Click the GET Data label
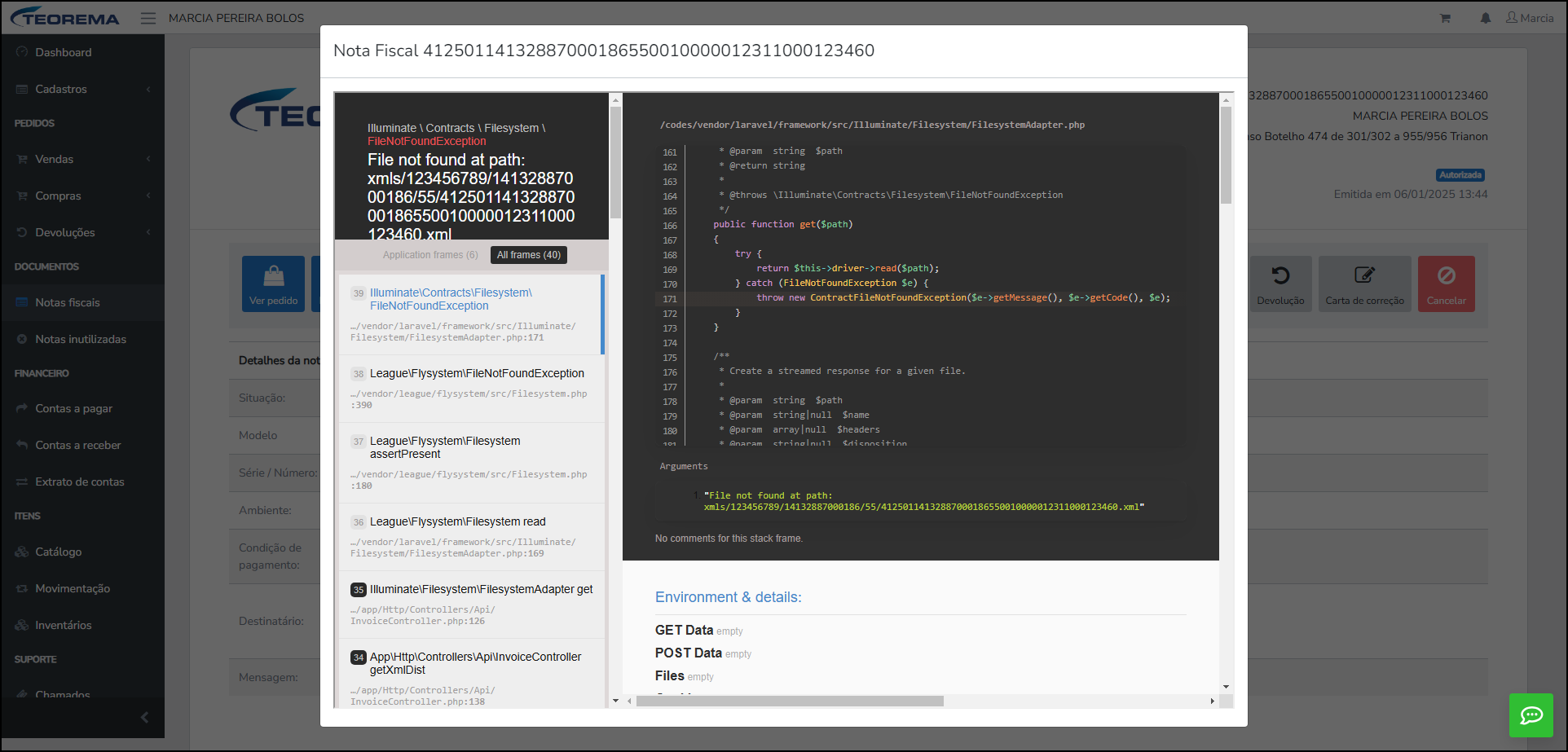The image size is (1568, 752). [x=684, y=631]
